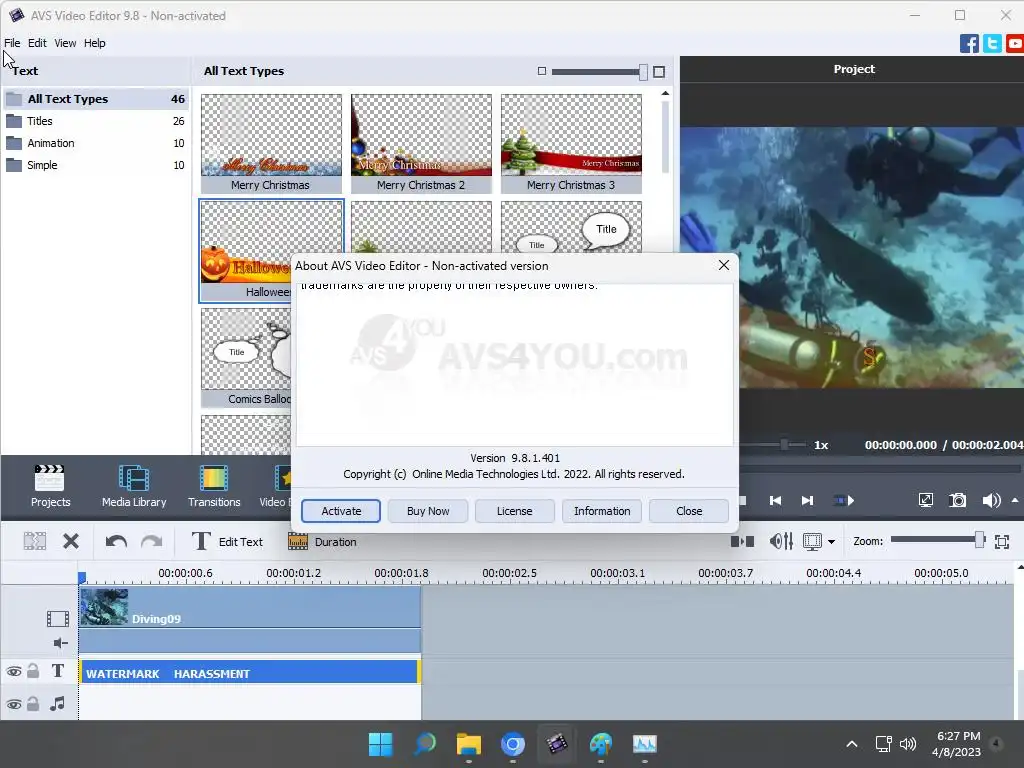Click the storyboard/timeline split view icon
The width and height of the screenshot is (1024, 768).
point(742,541)
